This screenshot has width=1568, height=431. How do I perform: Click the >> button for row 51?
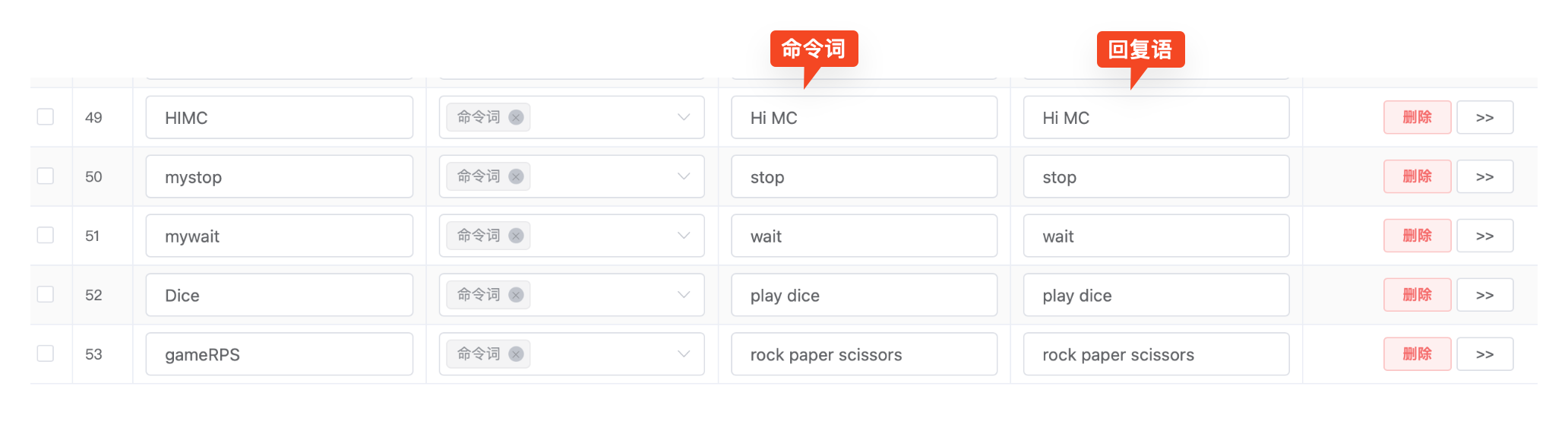1484,236
